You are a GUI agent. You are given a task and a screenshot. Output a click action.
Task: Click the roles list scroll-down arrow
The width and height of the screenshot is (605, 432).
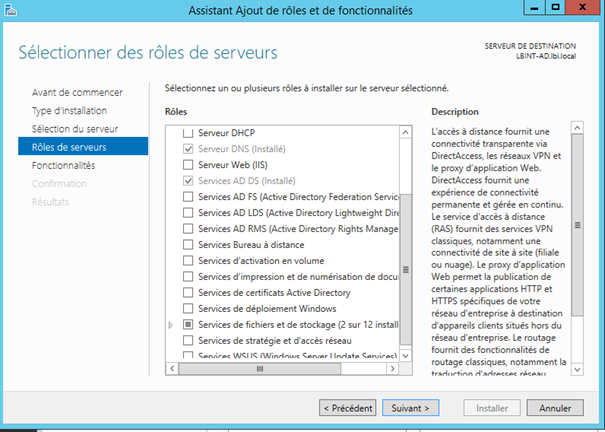[x=405, y=354]
